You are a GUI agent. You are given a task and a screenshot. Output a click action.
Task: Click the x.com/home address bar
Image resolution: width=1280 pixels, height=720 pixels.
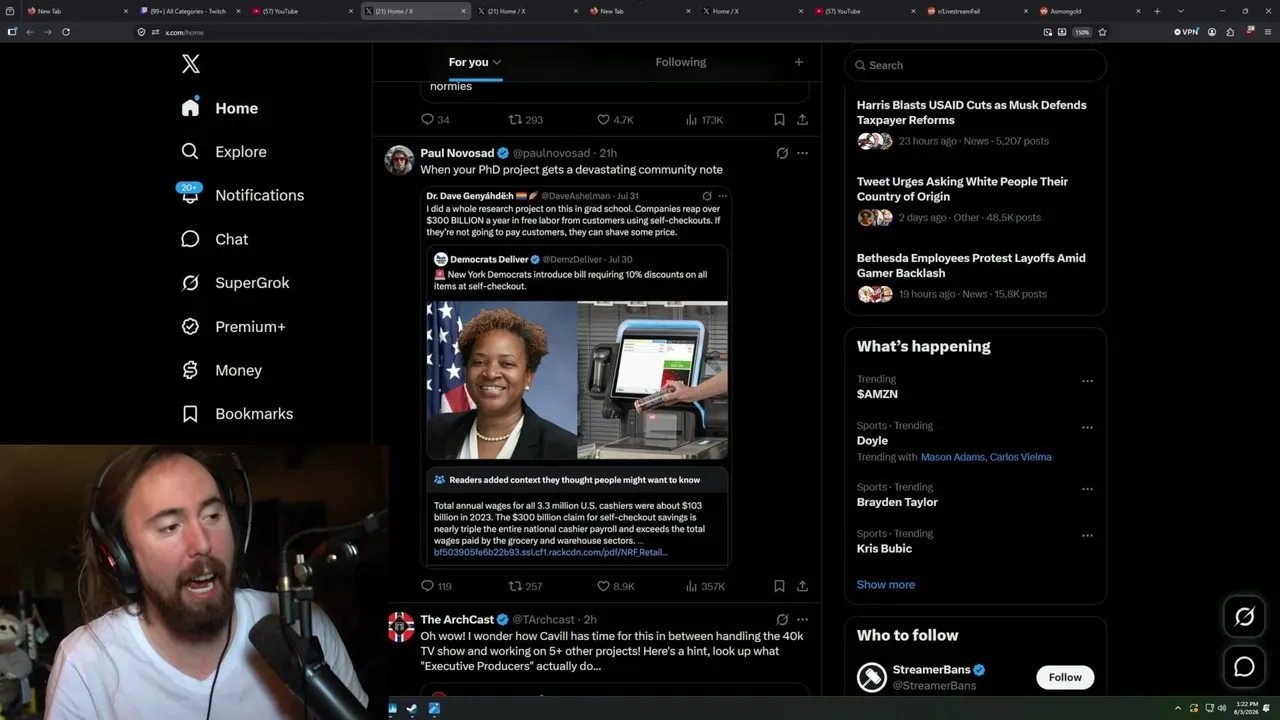tap(590, 32)
